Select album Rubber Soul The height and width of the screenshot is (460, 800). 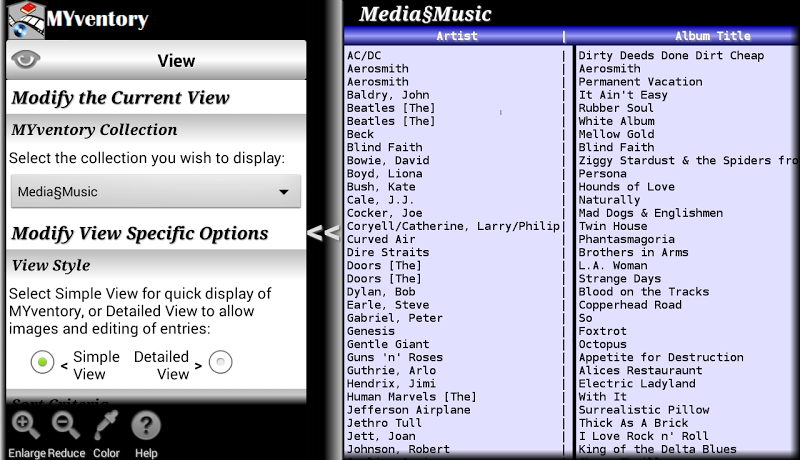[616, 108]
